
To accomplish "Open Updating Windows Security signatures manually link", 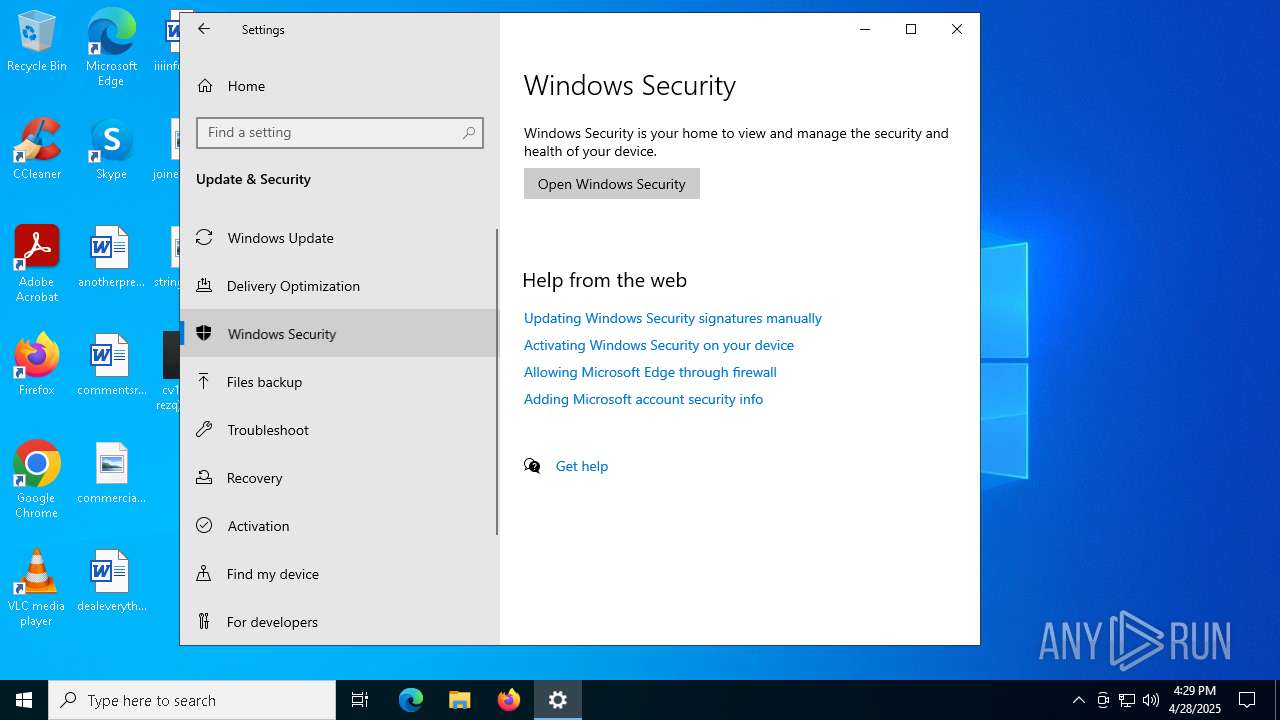I will pyautogui.click(x=673, y=318).
